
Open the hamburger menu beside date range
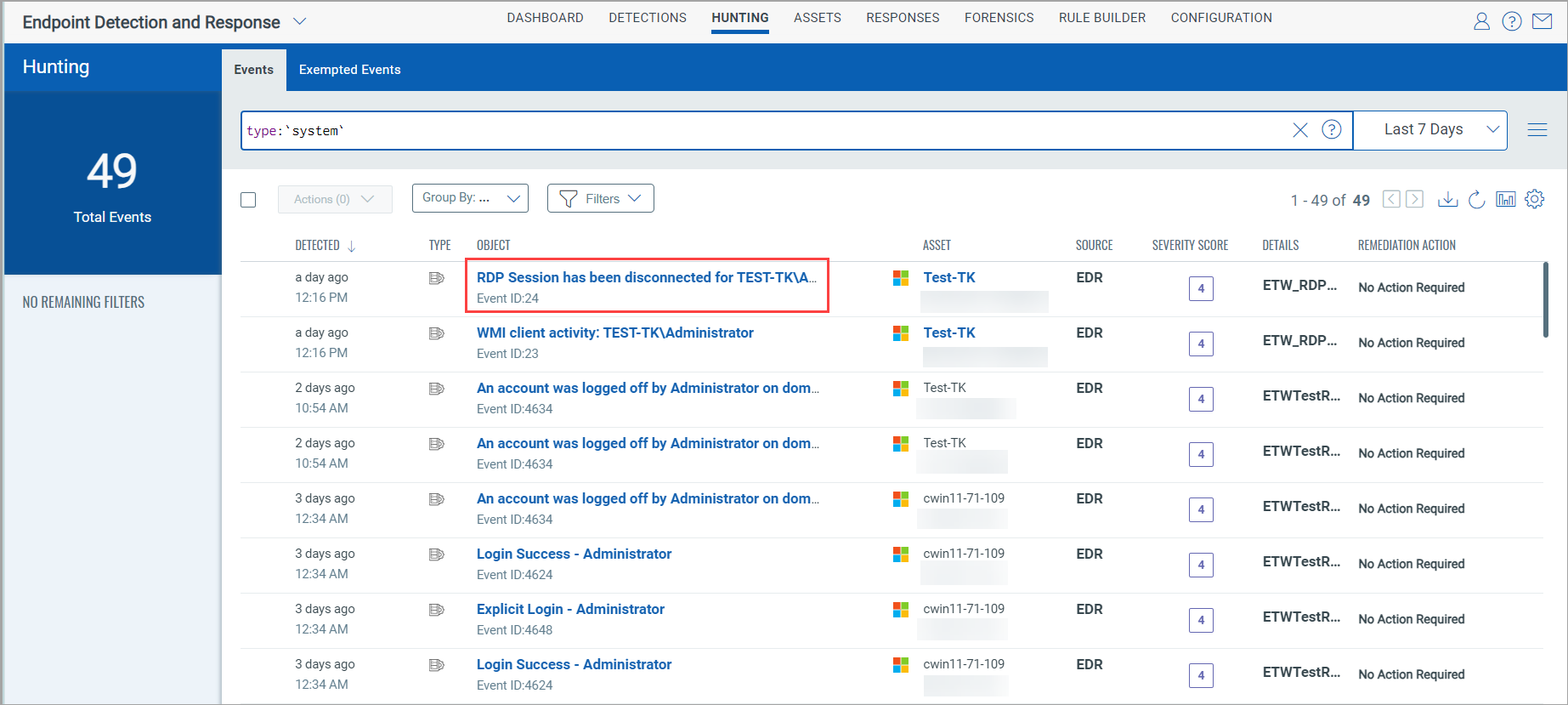pos(1537,130)
